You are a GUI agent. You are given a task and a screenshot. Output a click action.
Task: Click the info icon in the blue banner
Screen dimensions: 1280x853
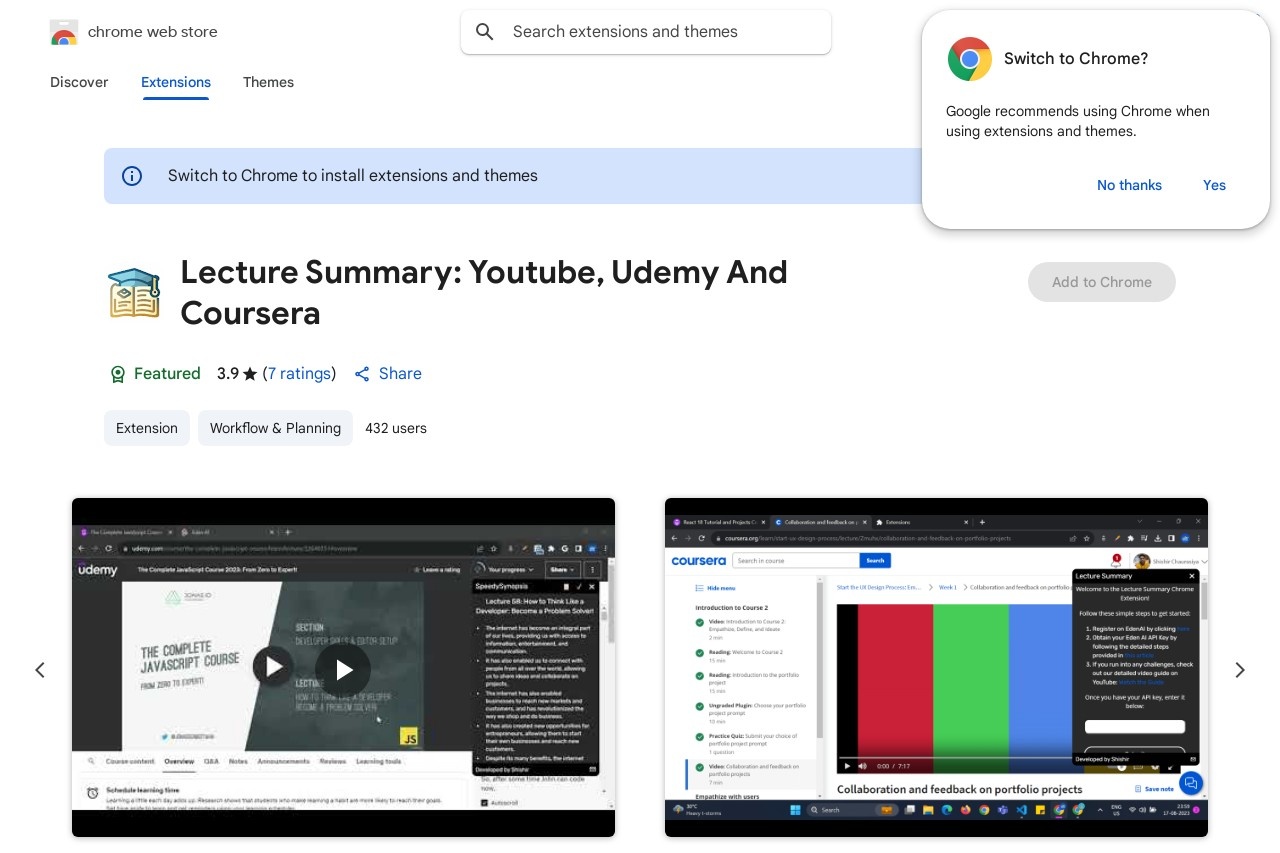(132, 176)
